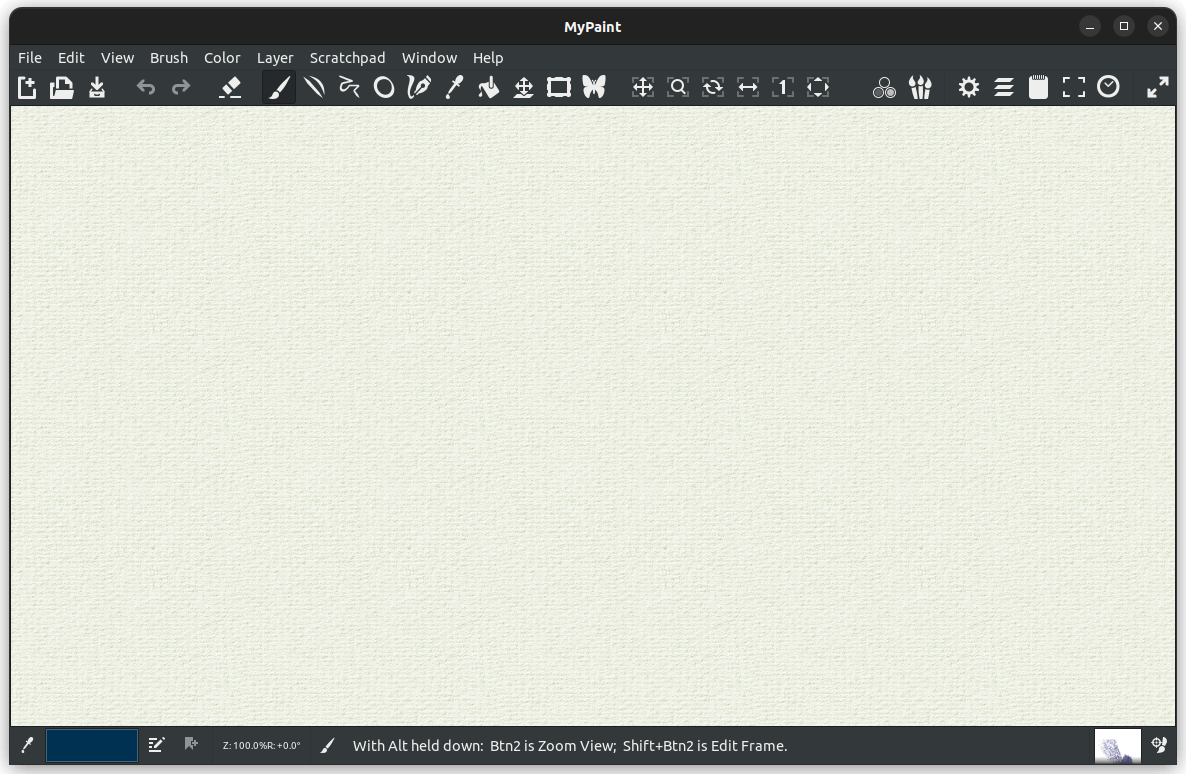Image resolution: width=1186 pixels, height=774 pixels.
Task: Open the color swatch in the status bar
Action: 92,745
